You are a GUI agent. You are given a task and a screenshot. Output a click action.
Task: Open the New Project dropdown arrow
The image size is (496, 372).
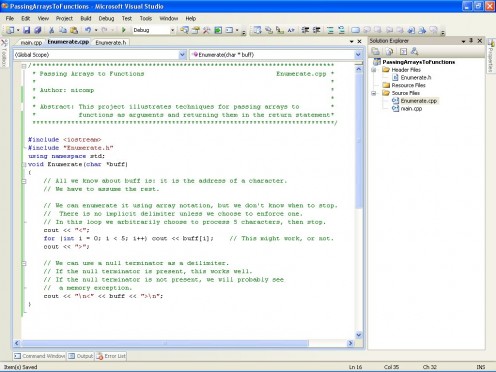point(18,30)
